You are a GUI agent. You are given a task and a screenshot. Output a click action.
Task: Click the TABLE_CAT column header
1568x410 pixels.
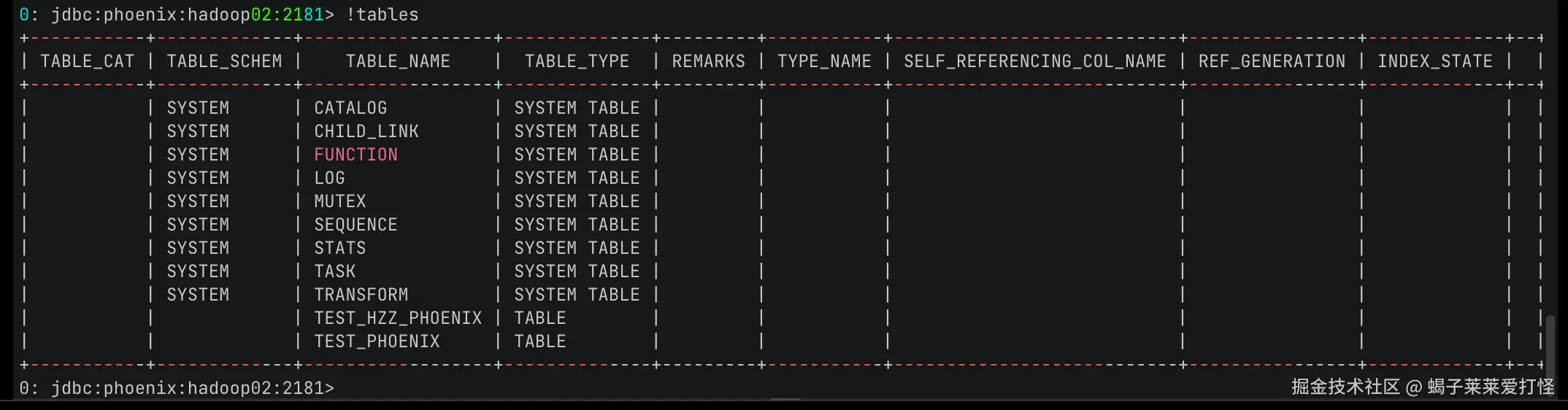tap(88, 61)
